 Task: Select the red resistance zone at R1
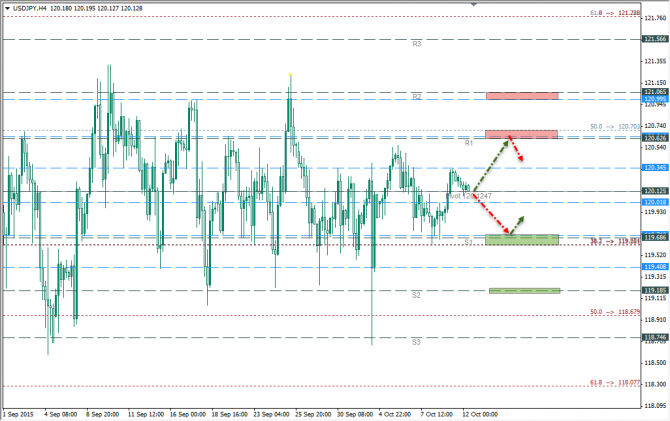pyautogui.click(x=521, y=134)
